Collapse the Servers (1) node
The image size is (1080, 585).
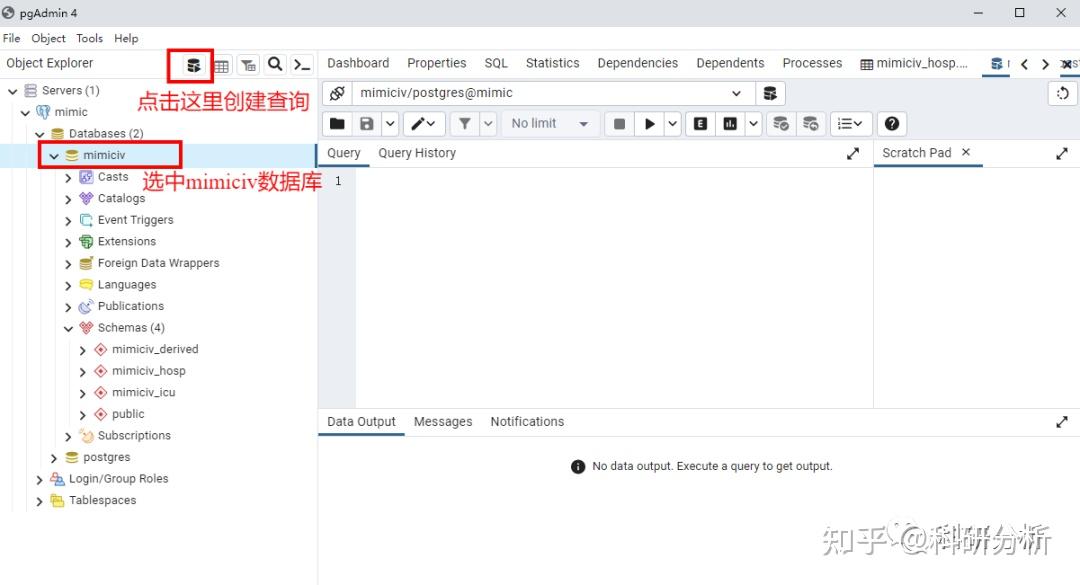pos(12,91)
